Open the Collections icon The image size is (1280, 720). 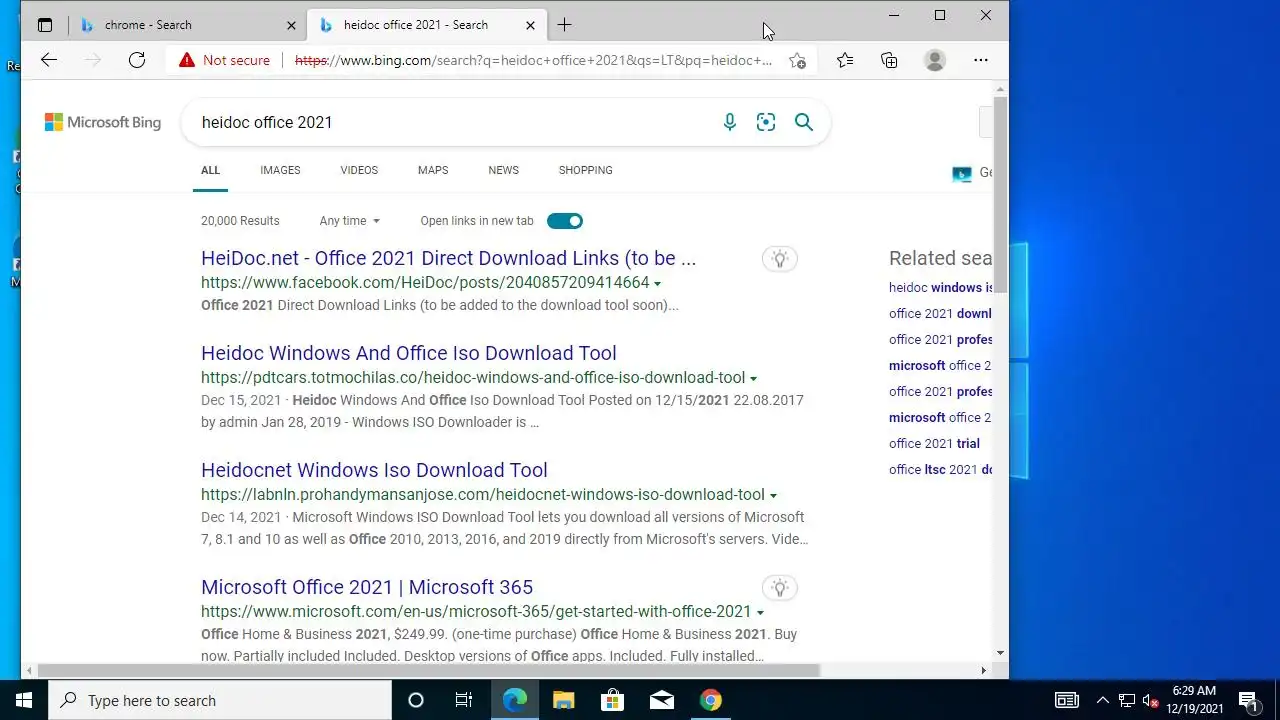click(889, 60)
